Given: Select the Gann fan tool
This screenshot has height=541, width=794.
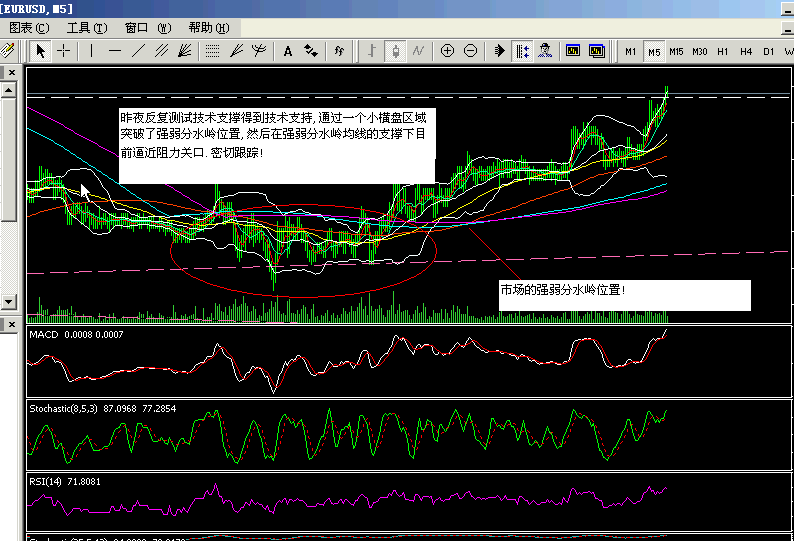Looking at the screenshot, I should (184, 51).
